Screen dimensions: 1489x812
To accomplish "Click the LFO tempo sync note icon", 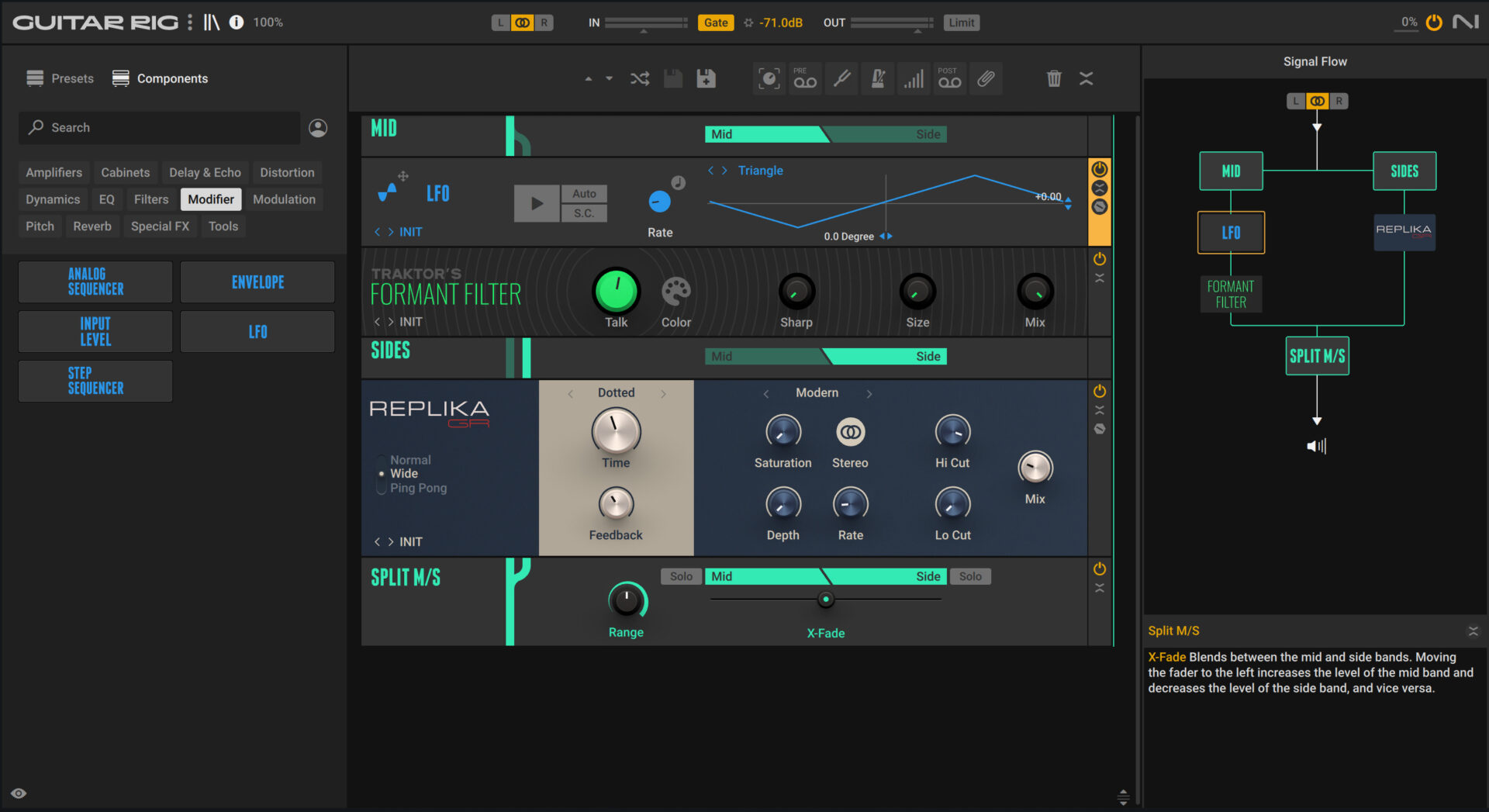I will pyautogui.click(x=679, y=183).
